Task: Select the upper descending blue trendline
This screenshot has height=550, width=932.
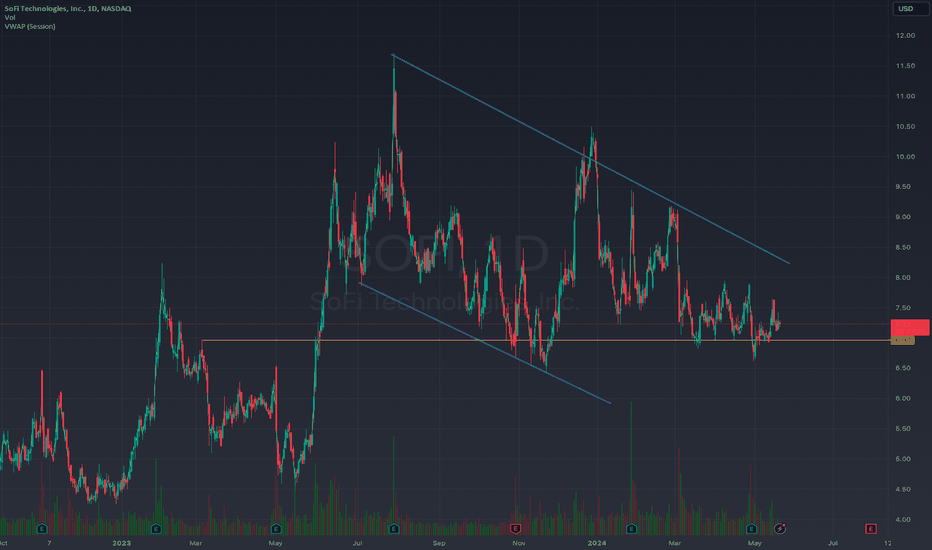Action: (x=591, y=159)
